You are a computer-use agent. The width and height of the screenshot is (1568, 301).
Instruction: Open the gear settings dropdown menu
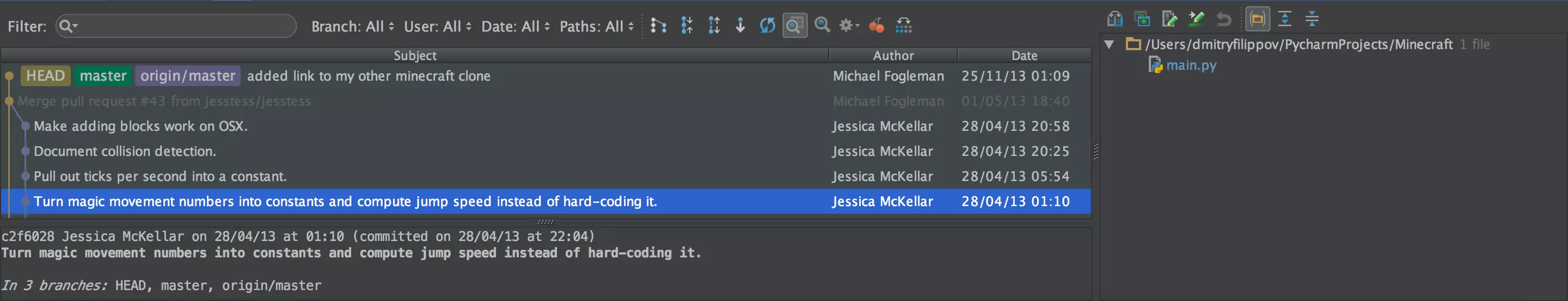tap(849, 25)
